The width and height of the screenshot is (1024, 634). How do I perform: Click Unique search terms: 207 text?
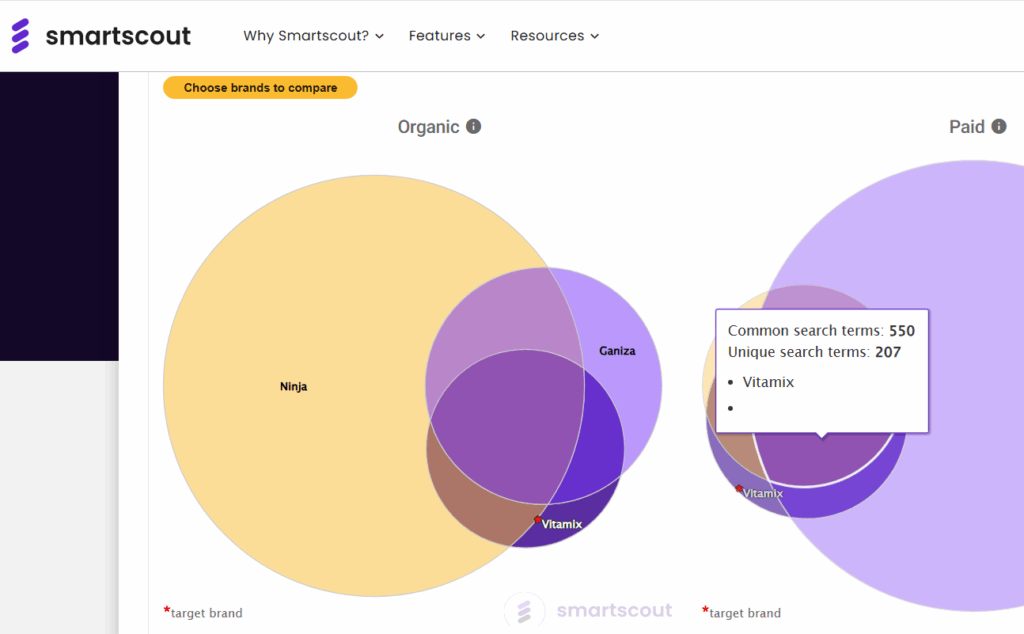click(x=814, y=352)
